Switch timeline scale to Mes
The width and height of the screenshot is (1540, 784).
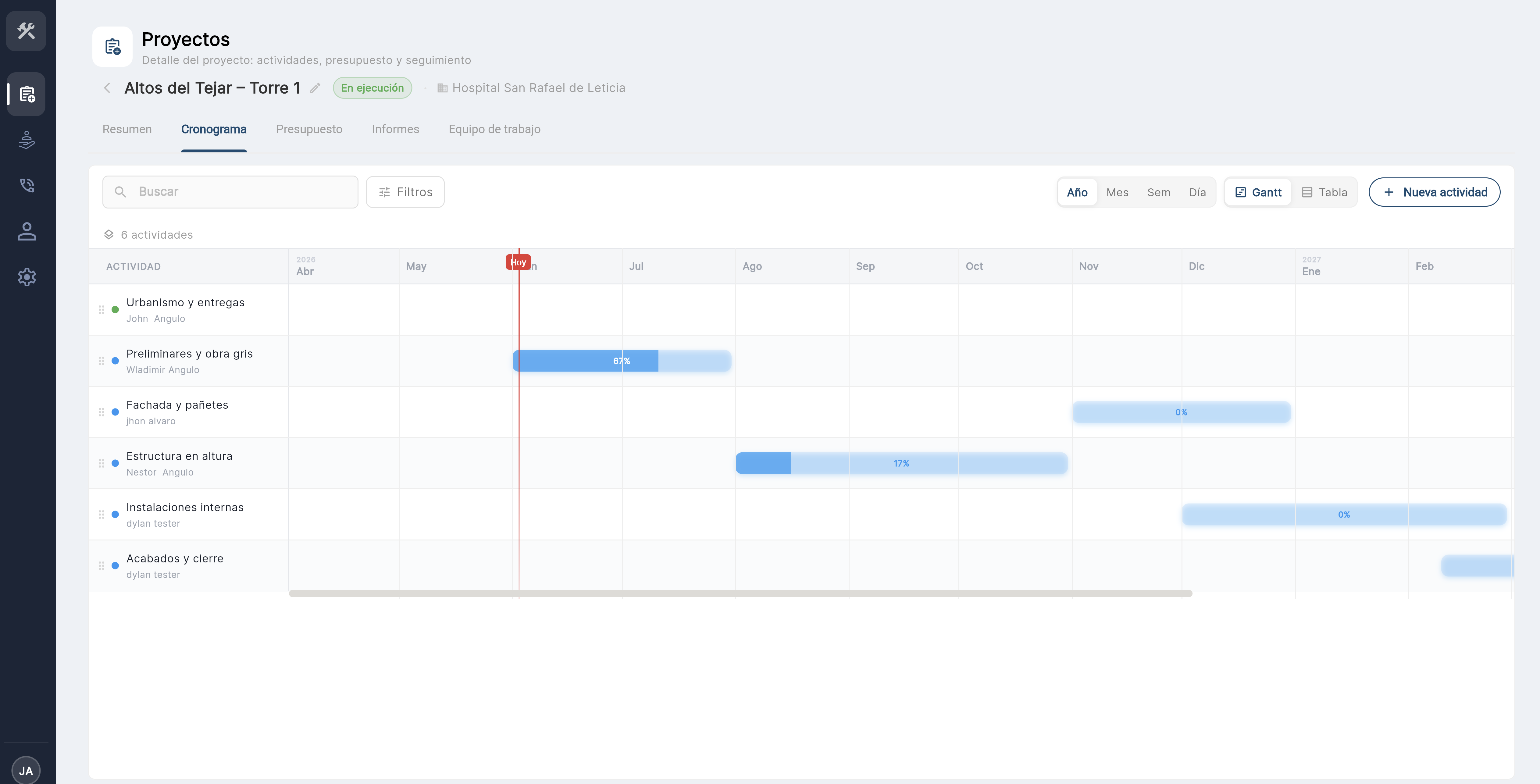coord(1117,192)
